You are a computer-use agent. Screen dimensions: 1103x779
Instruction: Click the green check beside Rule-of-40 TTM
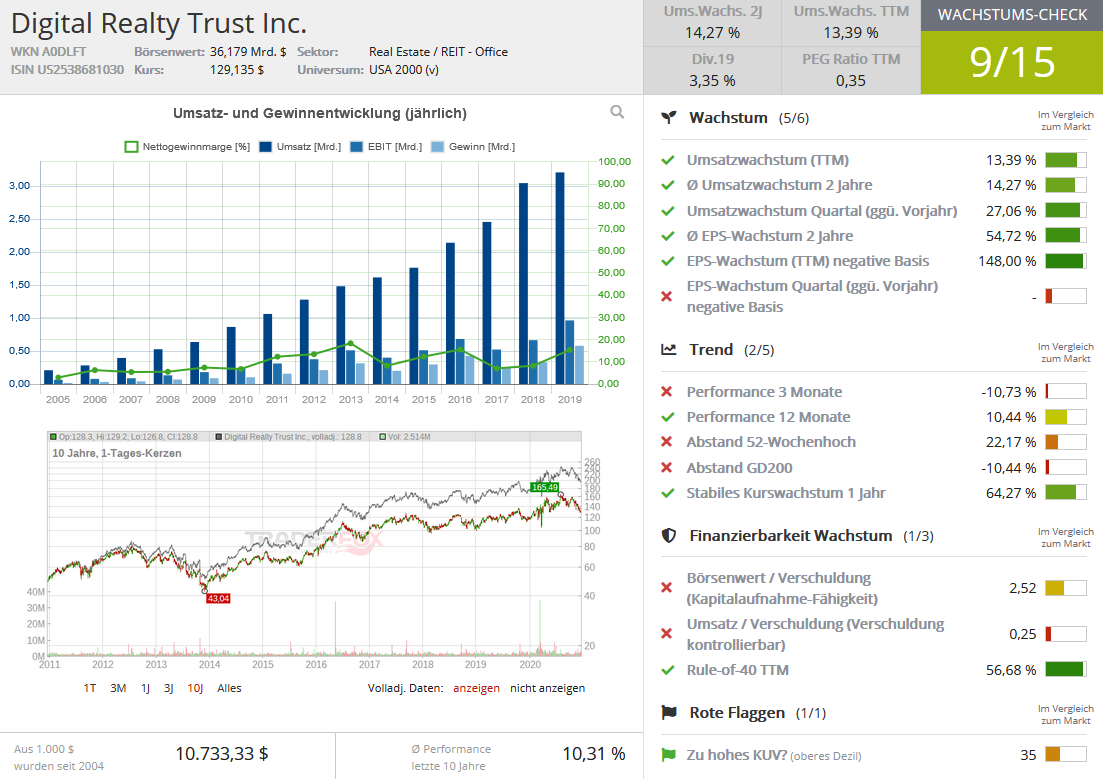click(668, 670)
